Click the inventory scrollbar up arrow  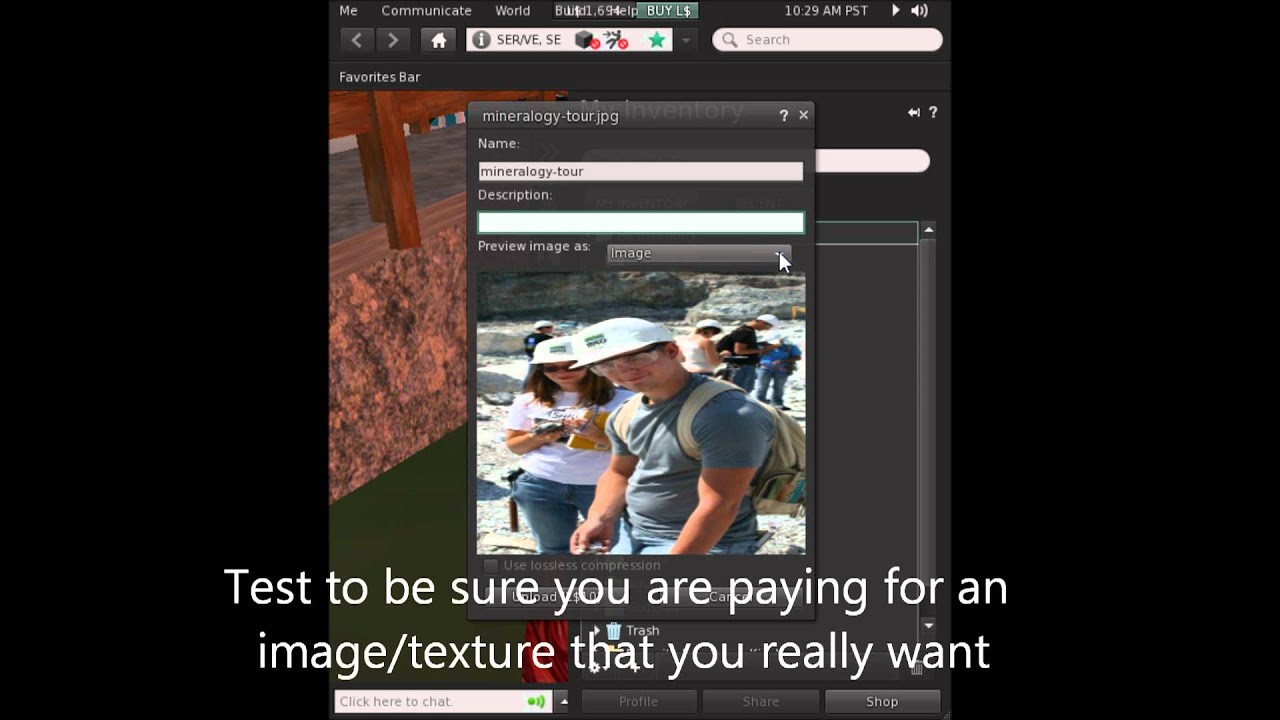(x=928, y=230)
